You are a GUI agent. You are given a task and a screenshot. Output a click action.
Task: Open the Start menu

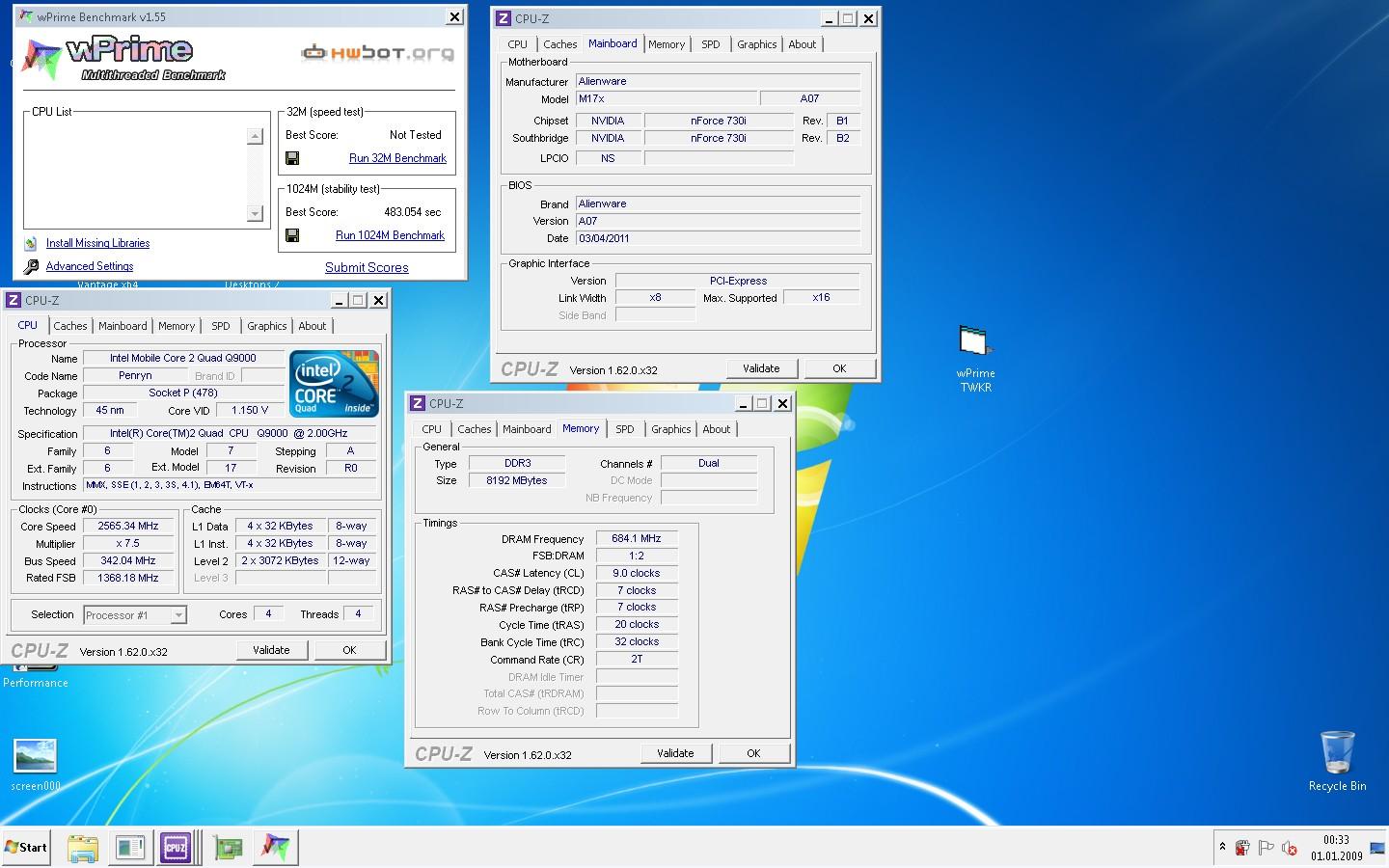pos(26,848)
